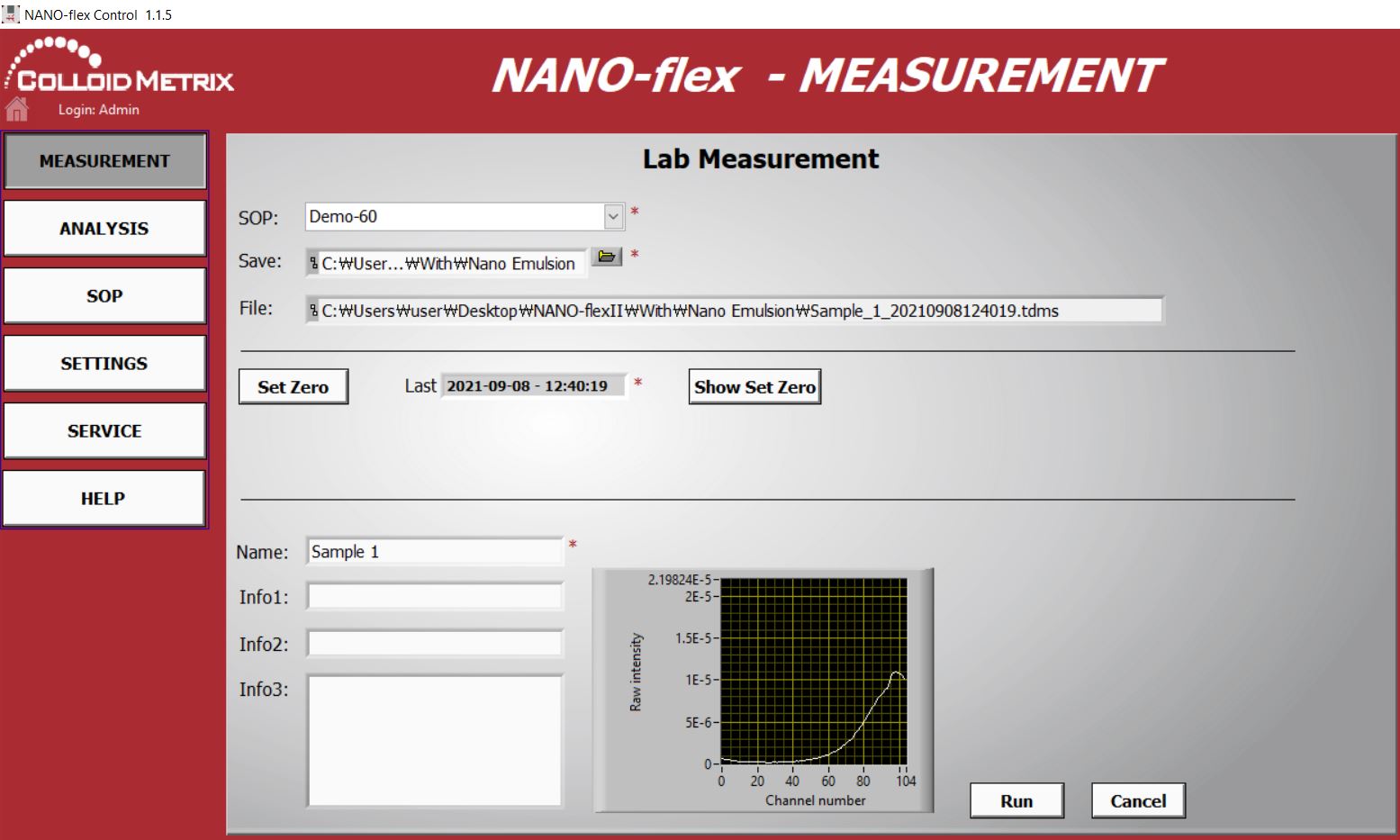
Task: Click the chart's 2.19824E-5 y-axis maximum label
Action: [x=680, y=579]
